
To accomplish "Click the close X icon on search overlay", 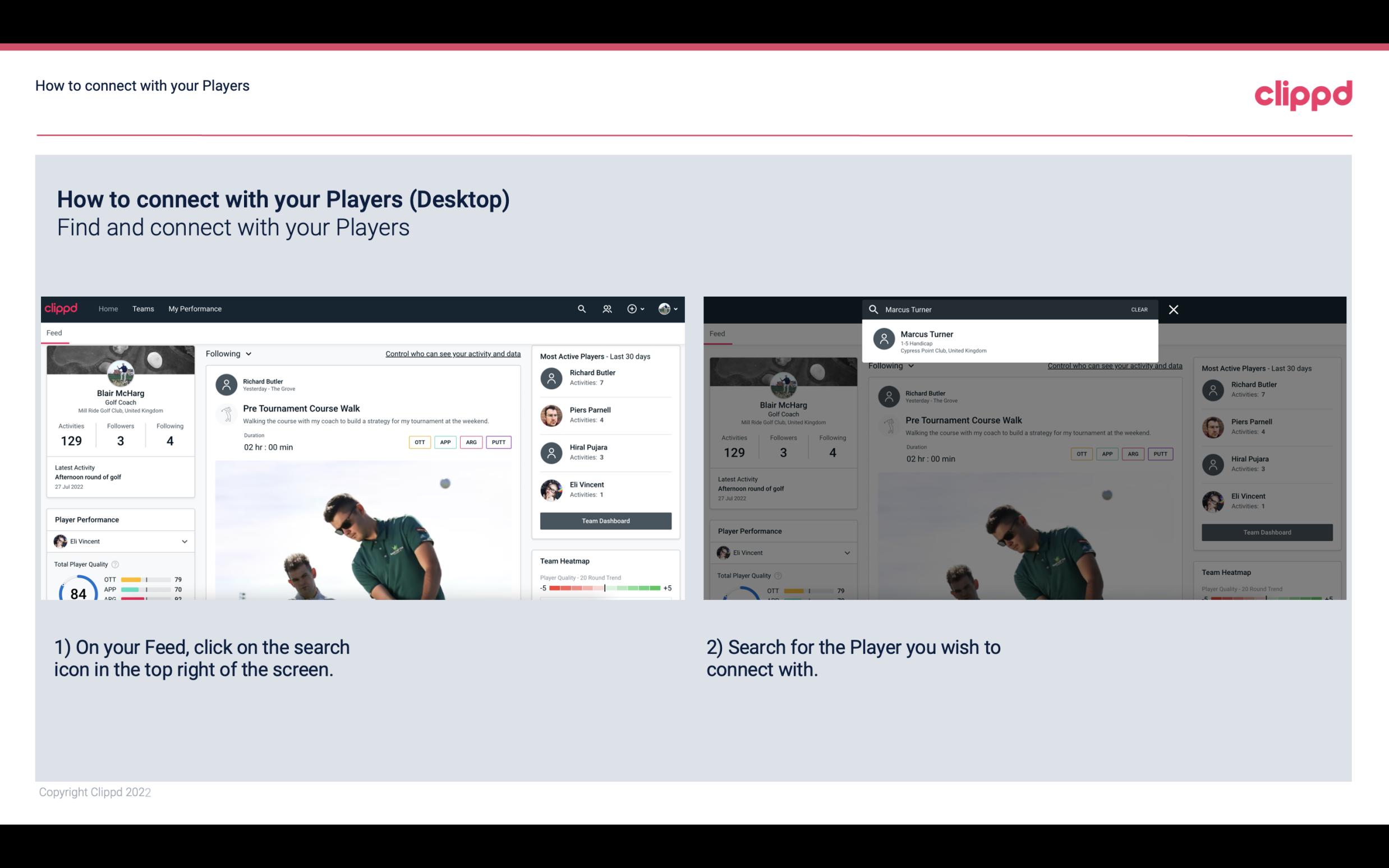I will (1174, 309).
